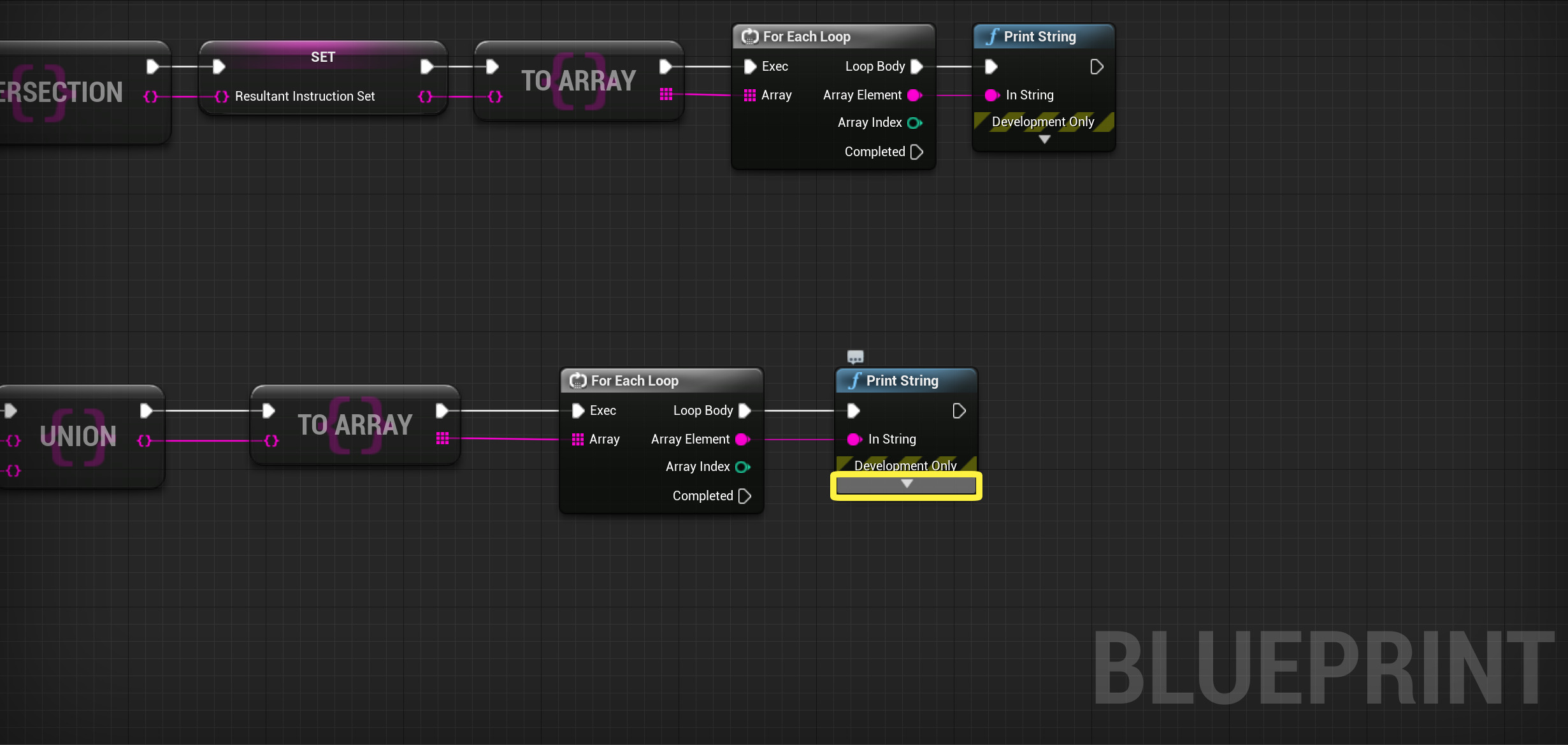Screen dimensions: 1568x745
Task: Click Completed exec pin on lower For Each Loop
Action: click(744, 496)
